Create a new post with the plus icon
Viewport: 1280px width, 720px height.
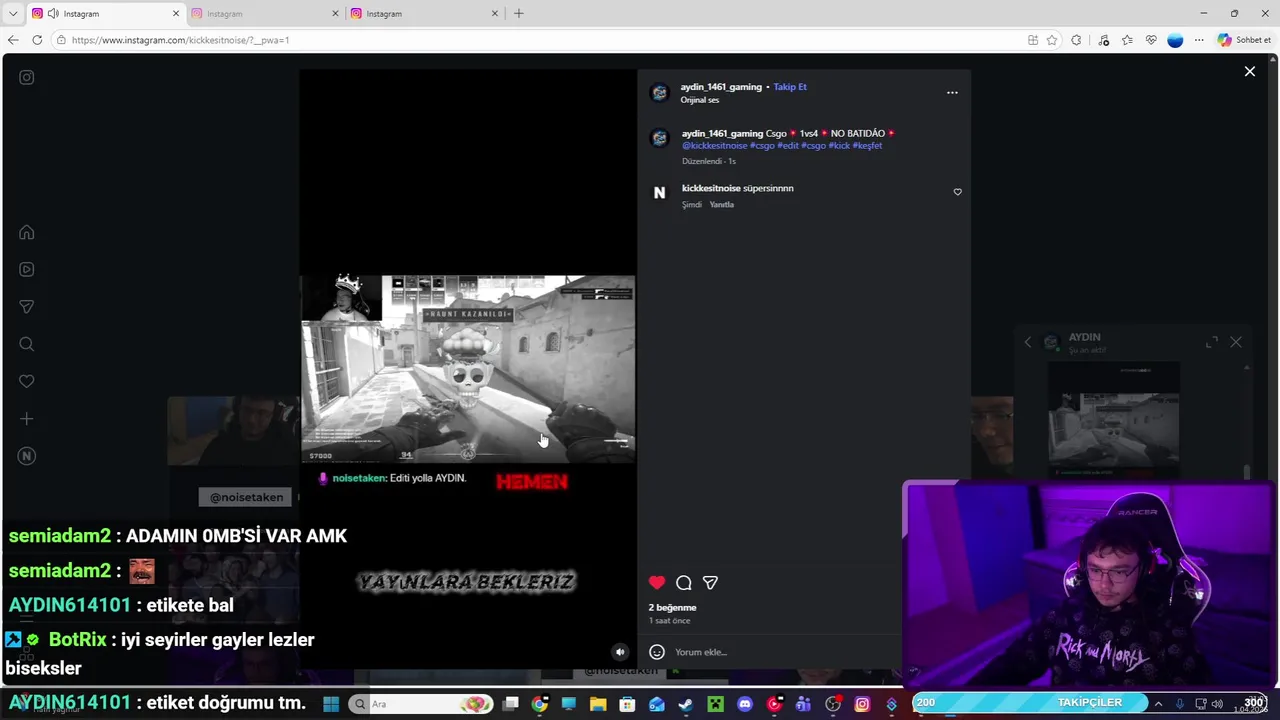27,419
